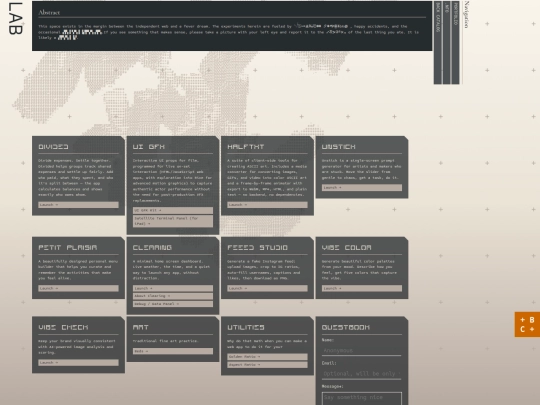Click the DIVIDED card title

53,147
